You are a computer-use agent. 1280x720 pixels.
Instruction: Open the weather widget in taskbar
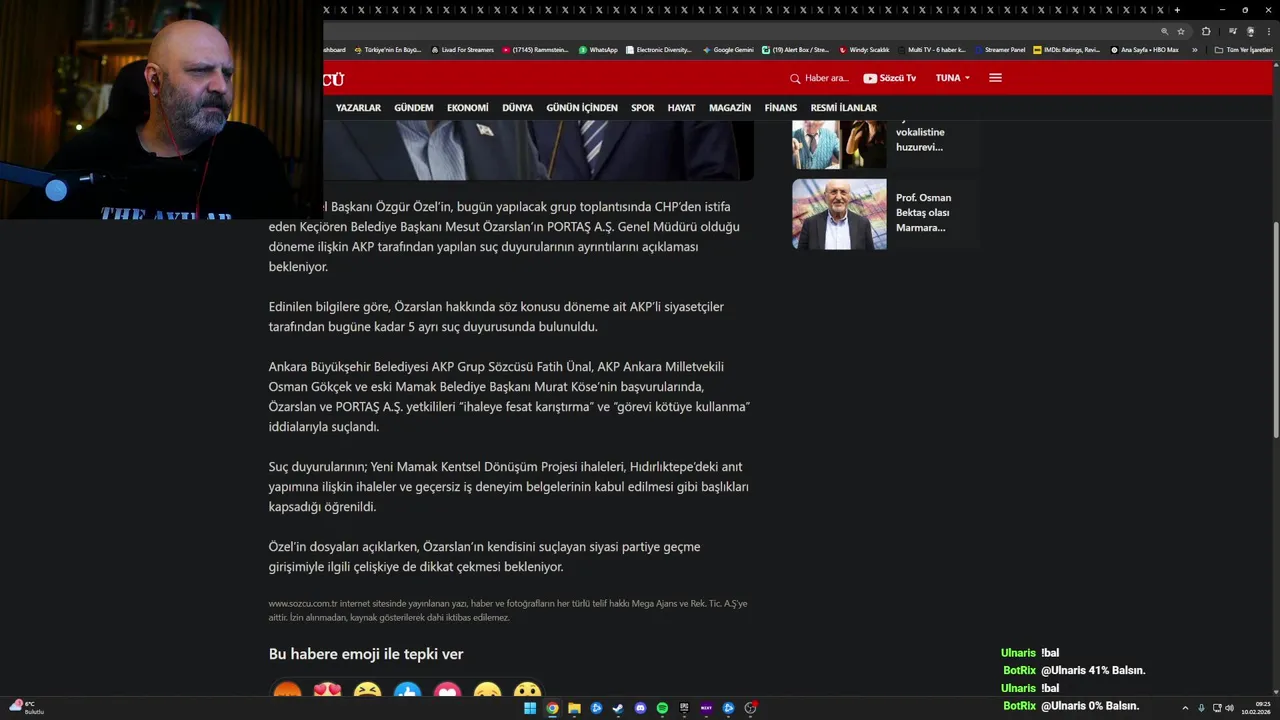26,708
